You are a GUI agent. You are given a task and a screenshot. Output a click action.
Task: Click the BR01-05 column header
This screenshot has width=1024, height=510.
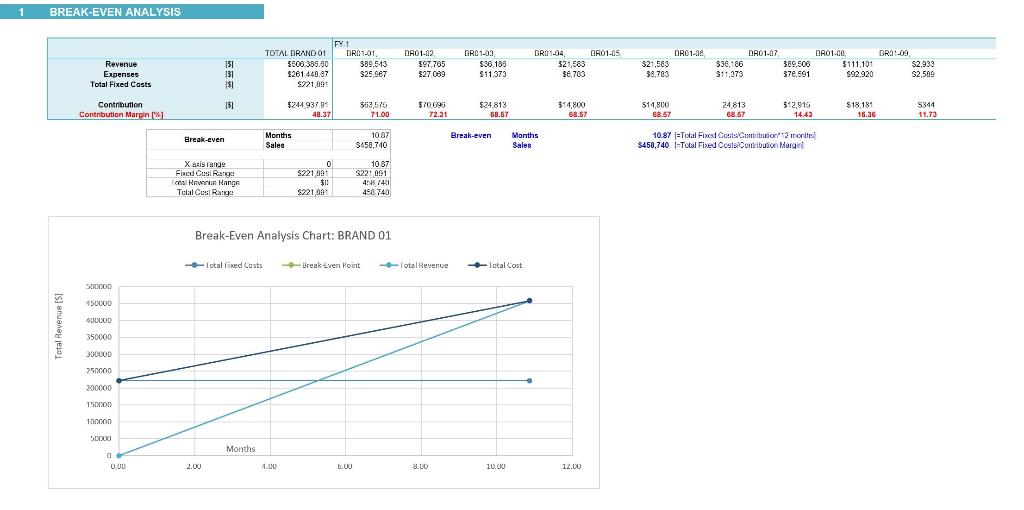coord(606,54)
